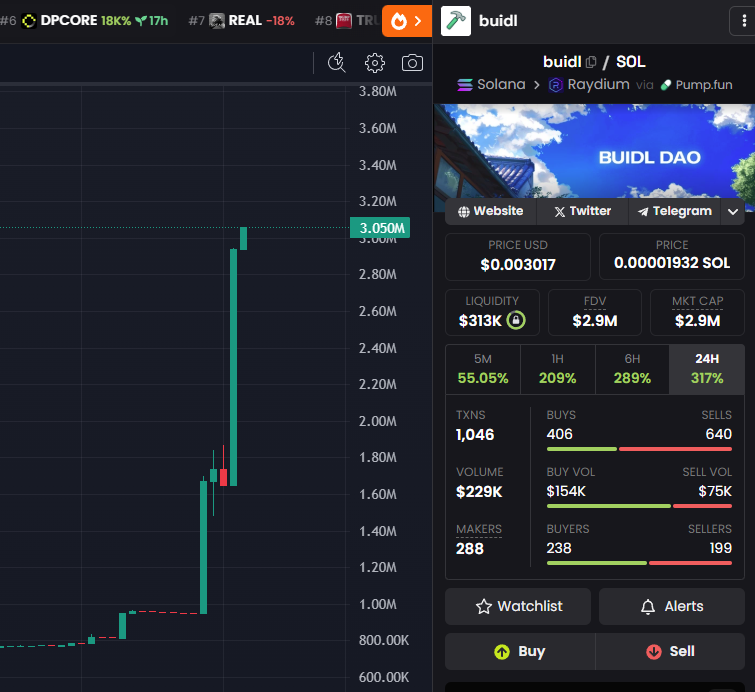Select the 24H timeframe tab
The height and width of the screenshot is (692, 755).
coord(707,369)
